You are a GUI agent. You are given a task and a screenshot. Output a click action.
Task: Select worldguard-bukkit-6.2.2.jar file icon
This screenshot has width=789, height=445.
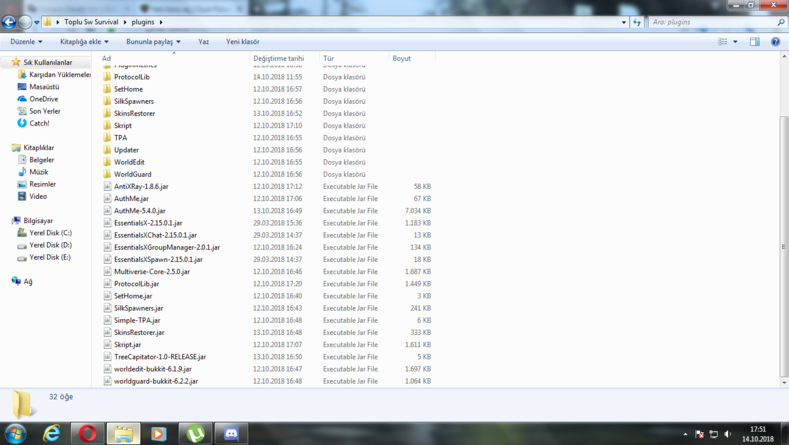(x=107, y=381)
